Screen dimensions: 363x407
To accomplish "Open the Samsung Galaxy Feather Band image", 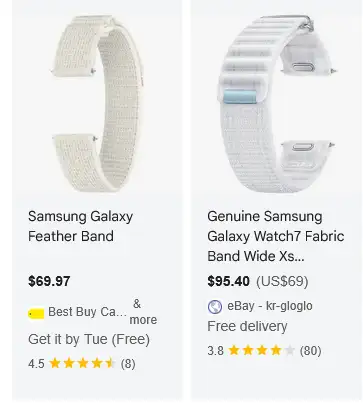I will coord(97,103).
